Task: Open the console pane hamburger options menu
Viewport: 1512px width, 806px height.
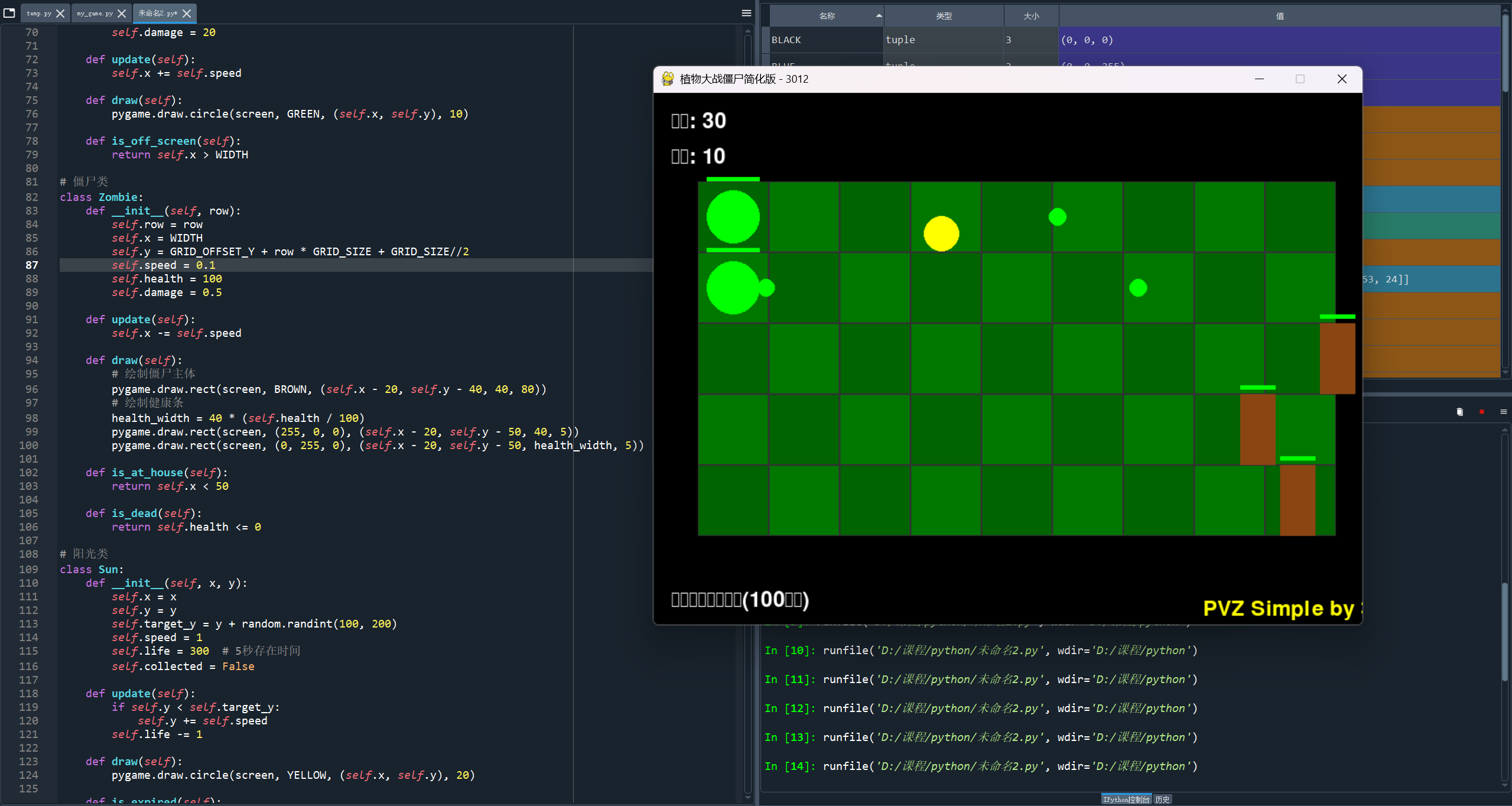Action: point(1503,412)
